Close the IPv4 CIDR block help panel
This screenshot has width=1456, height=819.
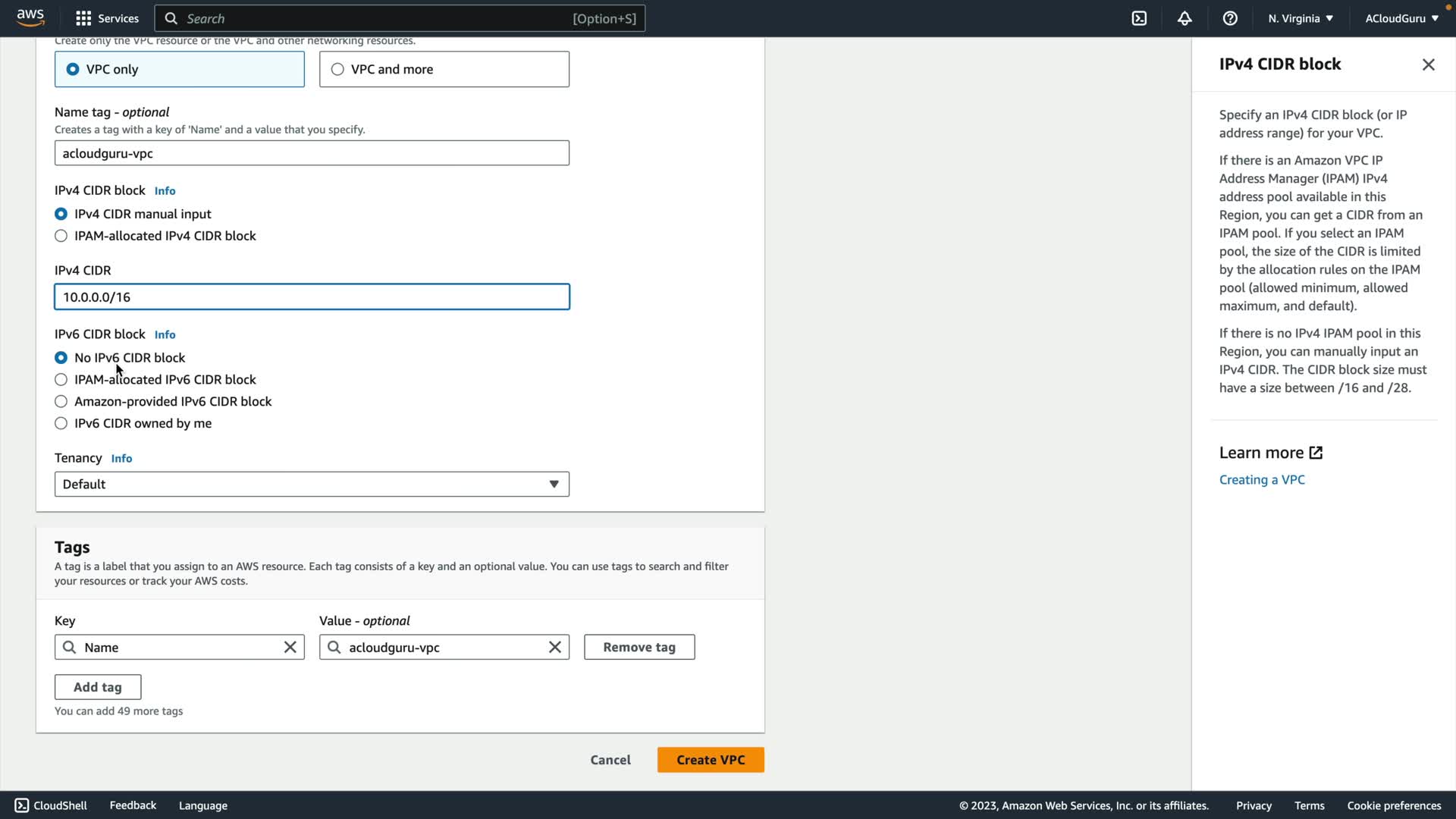click(1428, 64)
